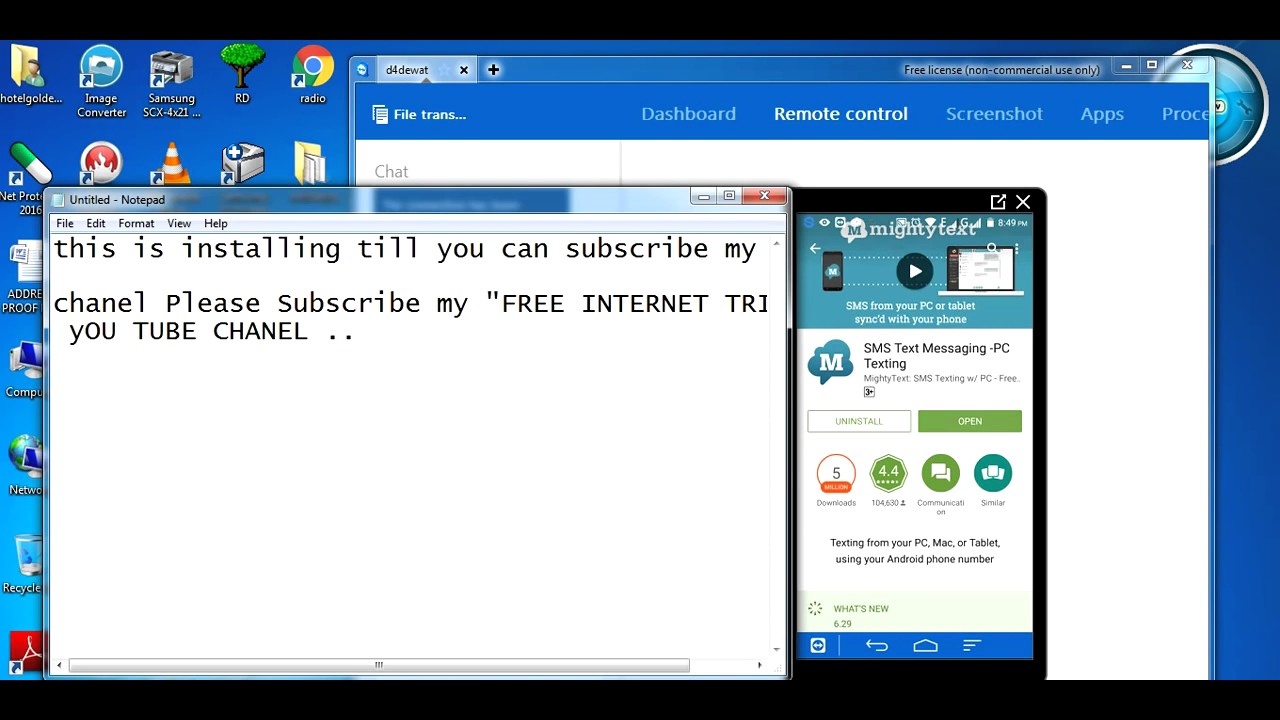
Task: Select the Image Converter desktop shortcut
Action: pos(101,82)
